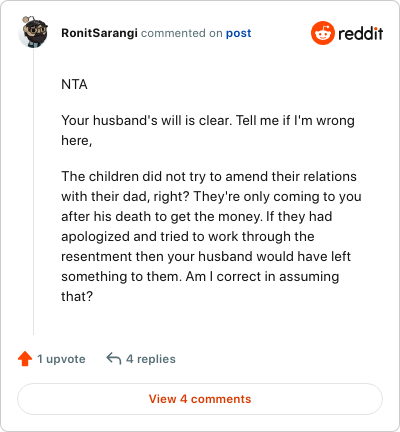Click the reddit wordmark text logo
Viewport: 400px width, 432px height.
[x=361, y=33]
